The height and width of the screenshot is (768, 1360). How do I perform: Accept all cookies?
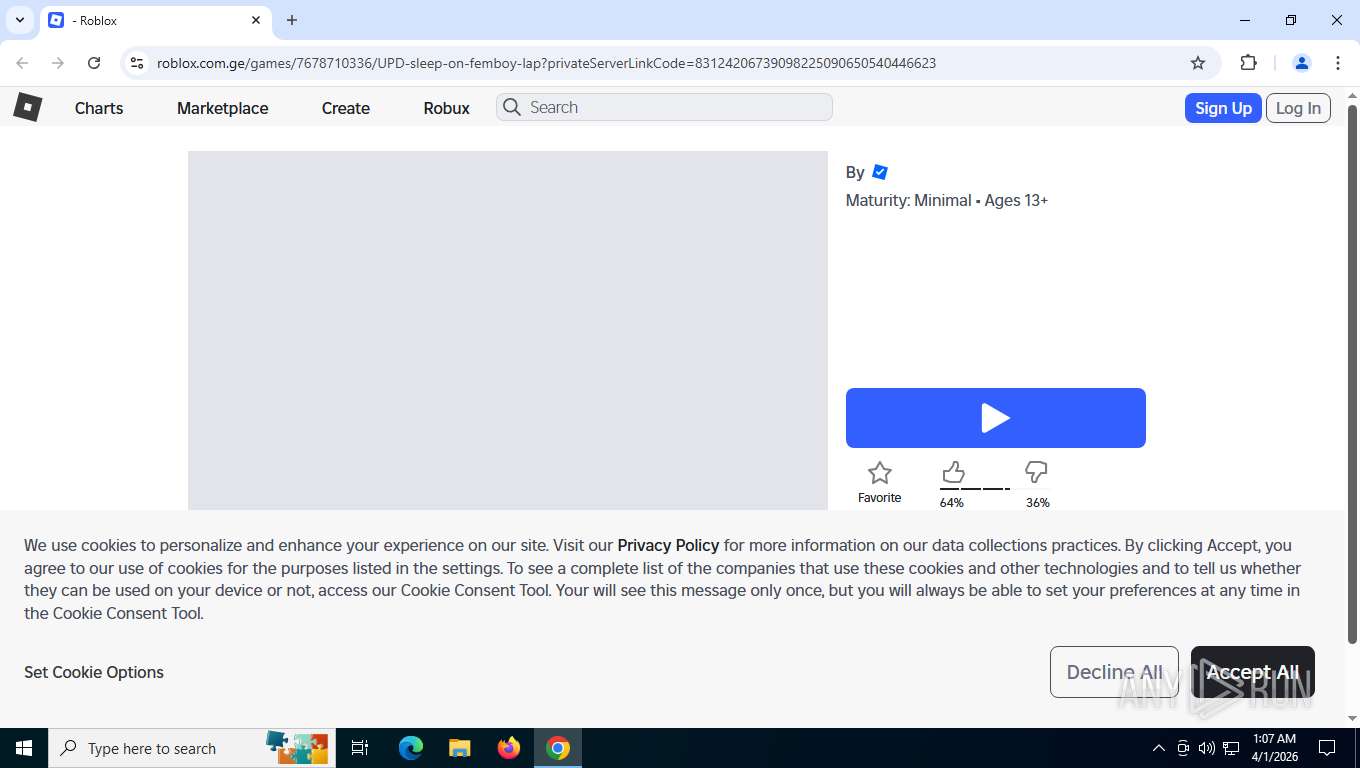pyautogui.click(x=1252, y=672)
